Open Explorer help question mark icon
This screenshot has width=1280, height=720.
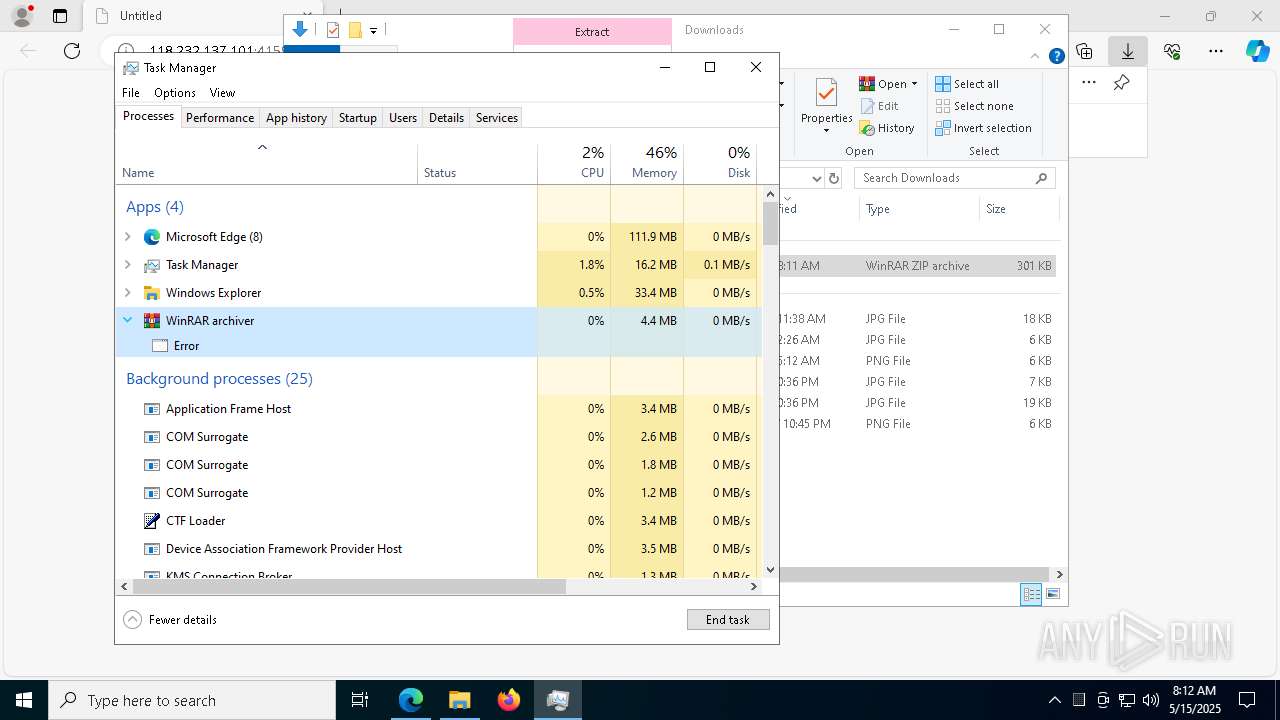[1056, 56]
